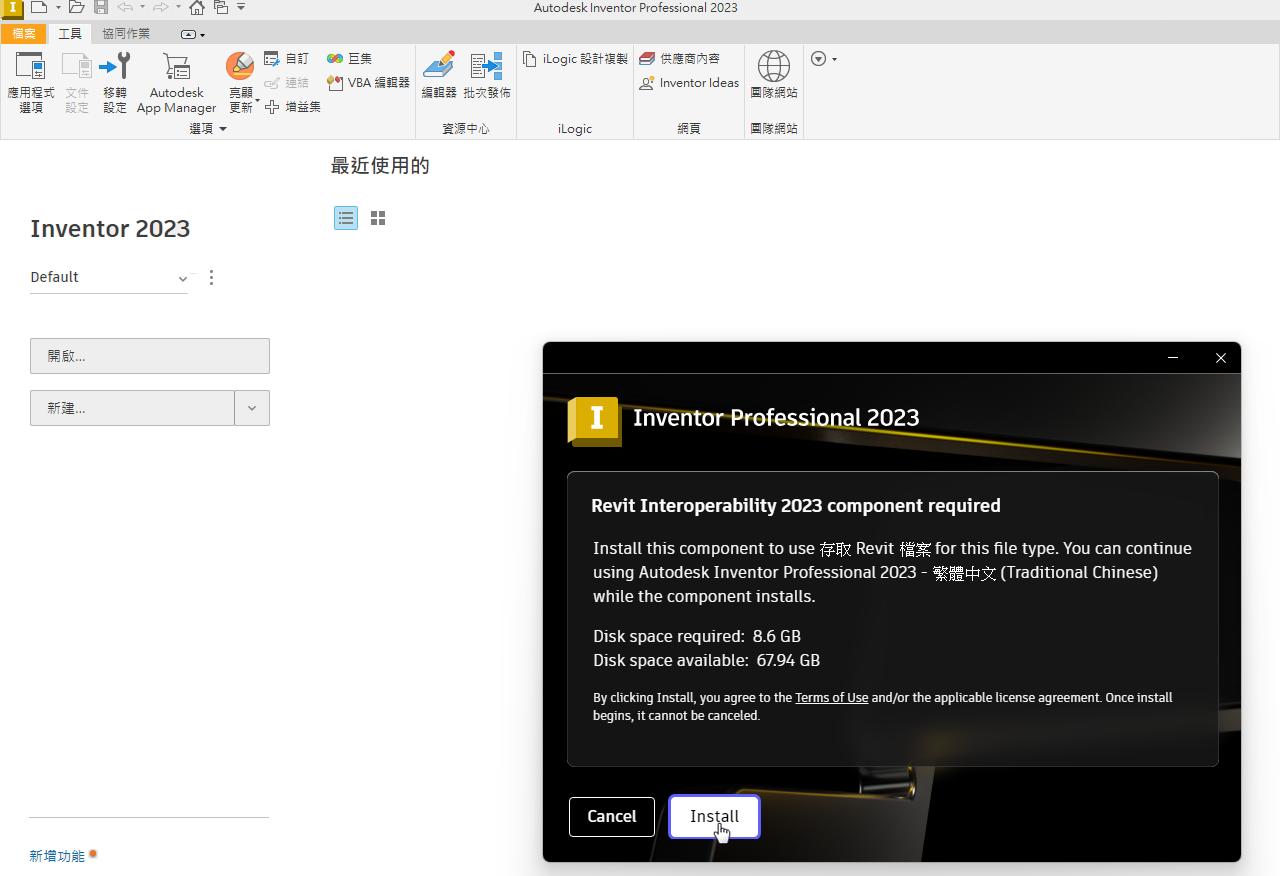
Task: Open 自訂 customize command
Action: click(286, 59)
